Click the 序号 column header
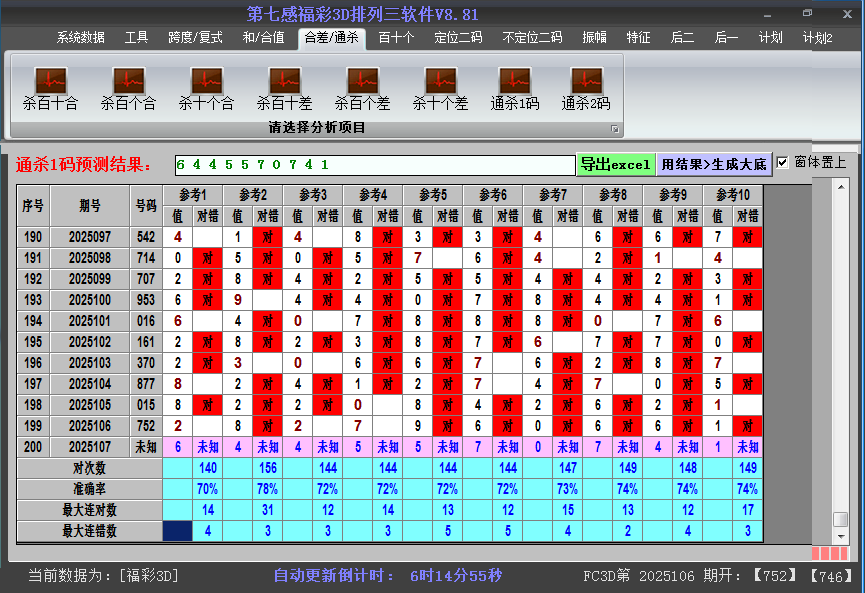The width and height of the screenshot is (865, 593). (33, 206)
